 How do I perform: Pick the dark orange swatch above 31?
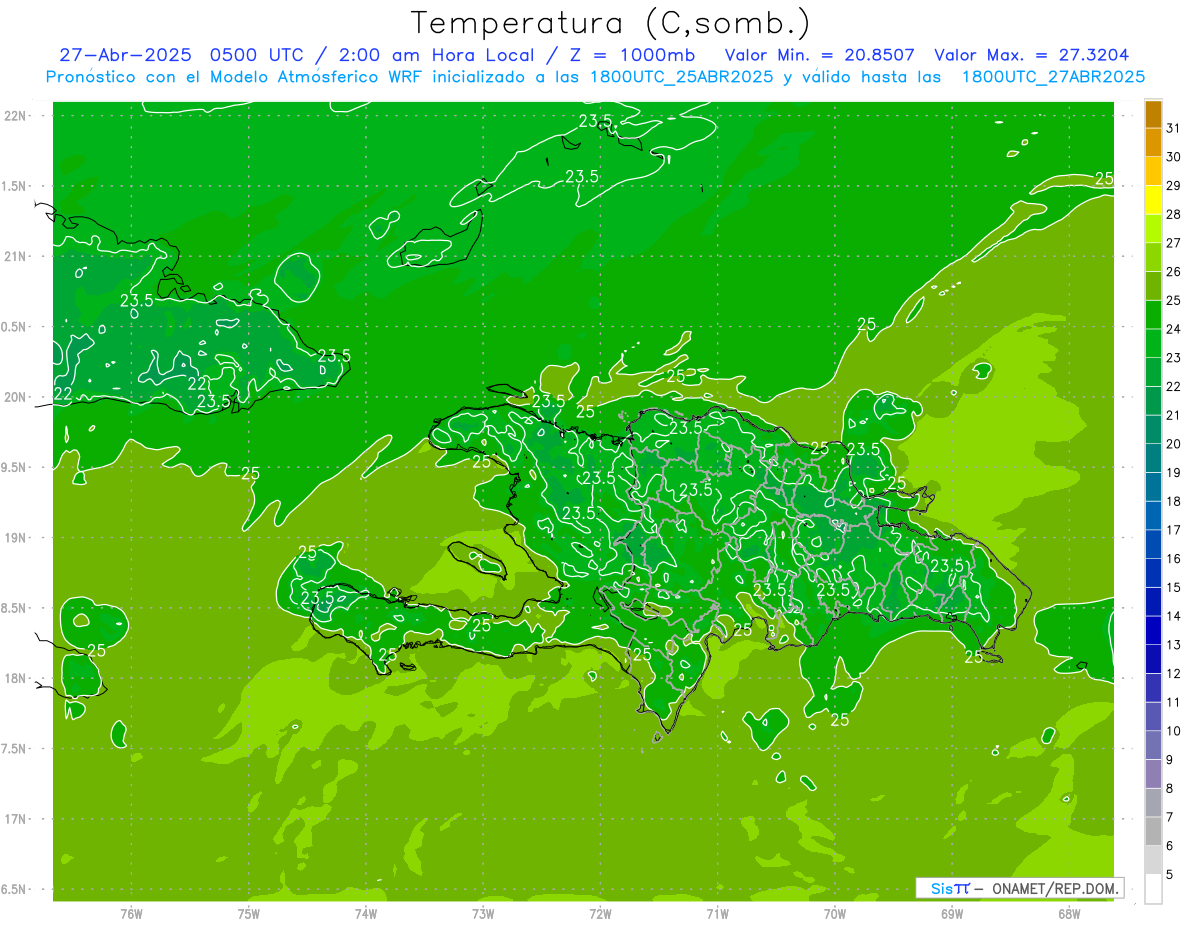[1153, 114]
